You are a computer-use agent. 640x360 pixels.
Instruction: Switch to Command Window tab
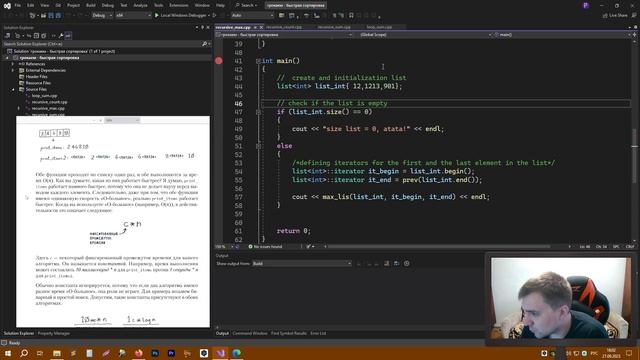click(x=250, y=333)
